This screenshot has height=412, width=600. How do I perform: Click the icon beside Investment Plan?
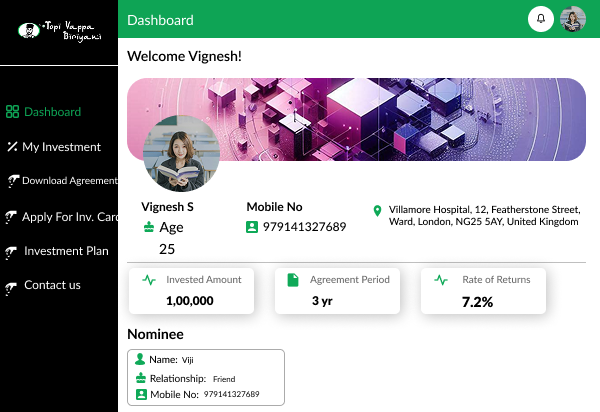(x=11, y=252)
